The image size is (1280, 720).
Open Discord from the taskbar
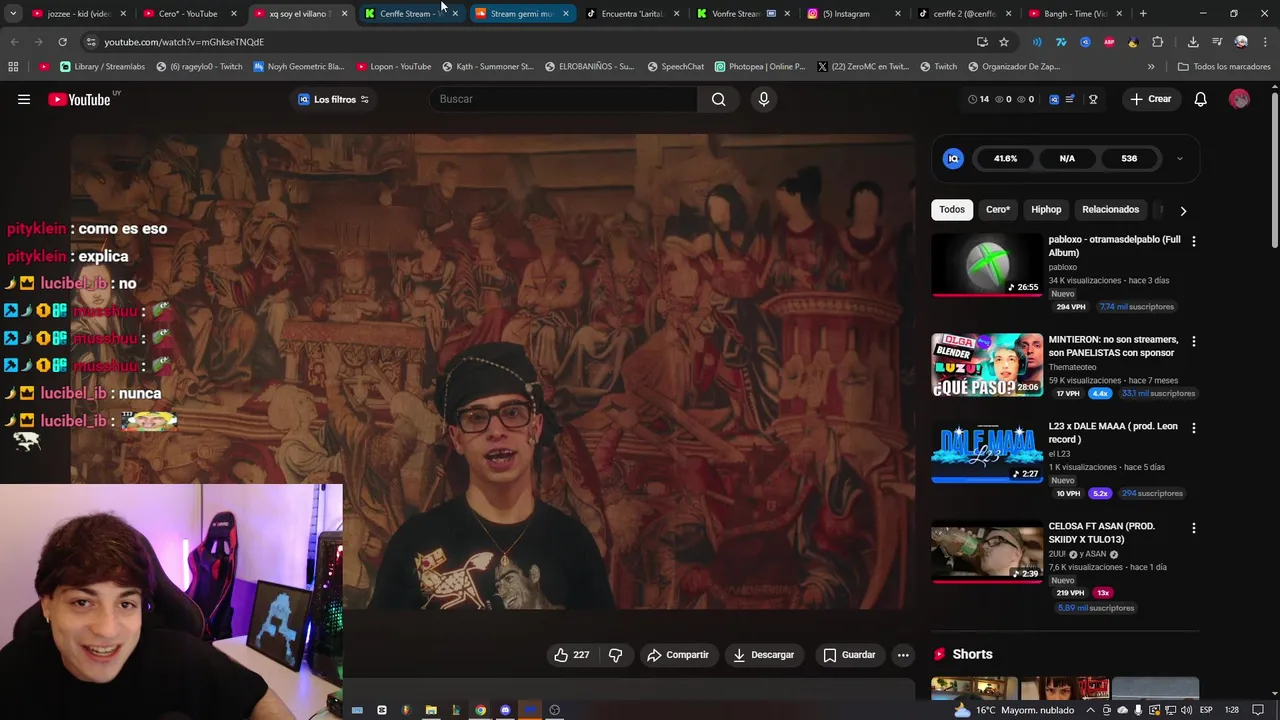505,710
